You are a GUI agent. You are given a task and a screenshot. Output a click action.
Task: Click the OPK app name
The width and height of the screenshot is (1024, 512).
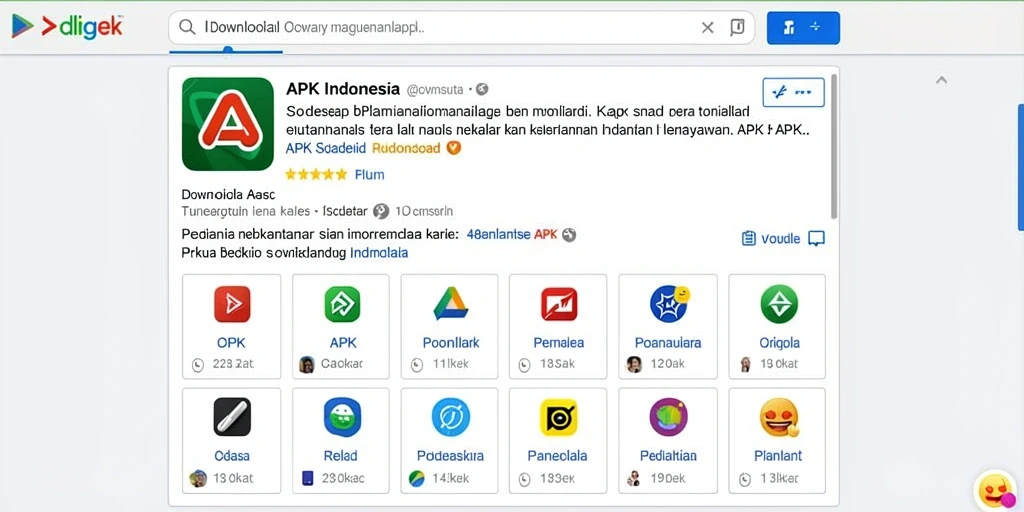231,343
